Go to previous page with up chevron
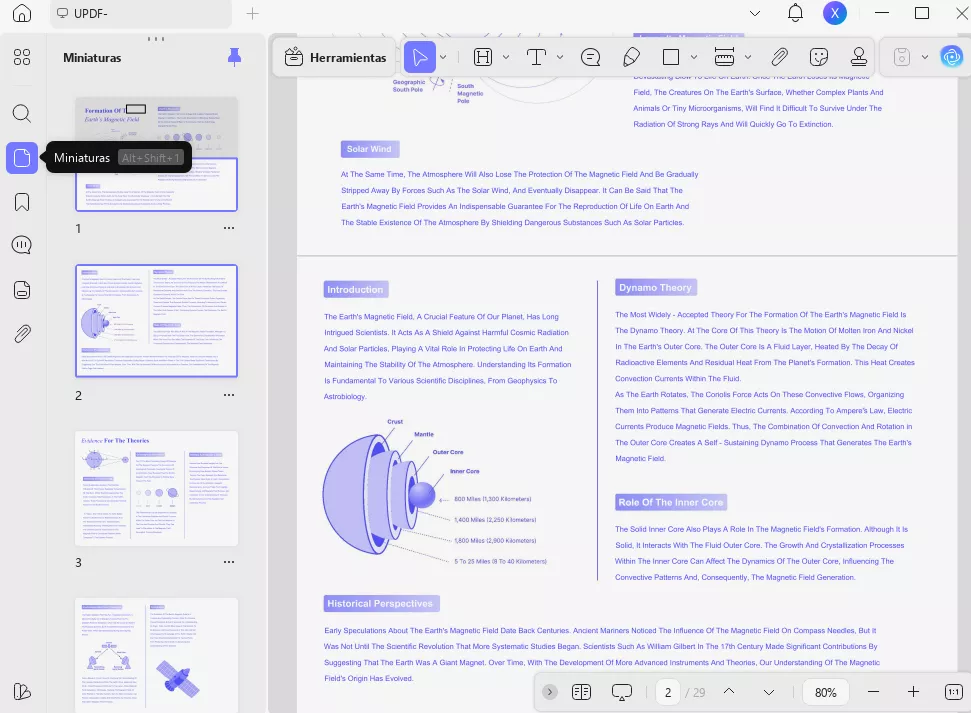Image resolution: width=971 pixels, height=713 pixels. point(729,692)
